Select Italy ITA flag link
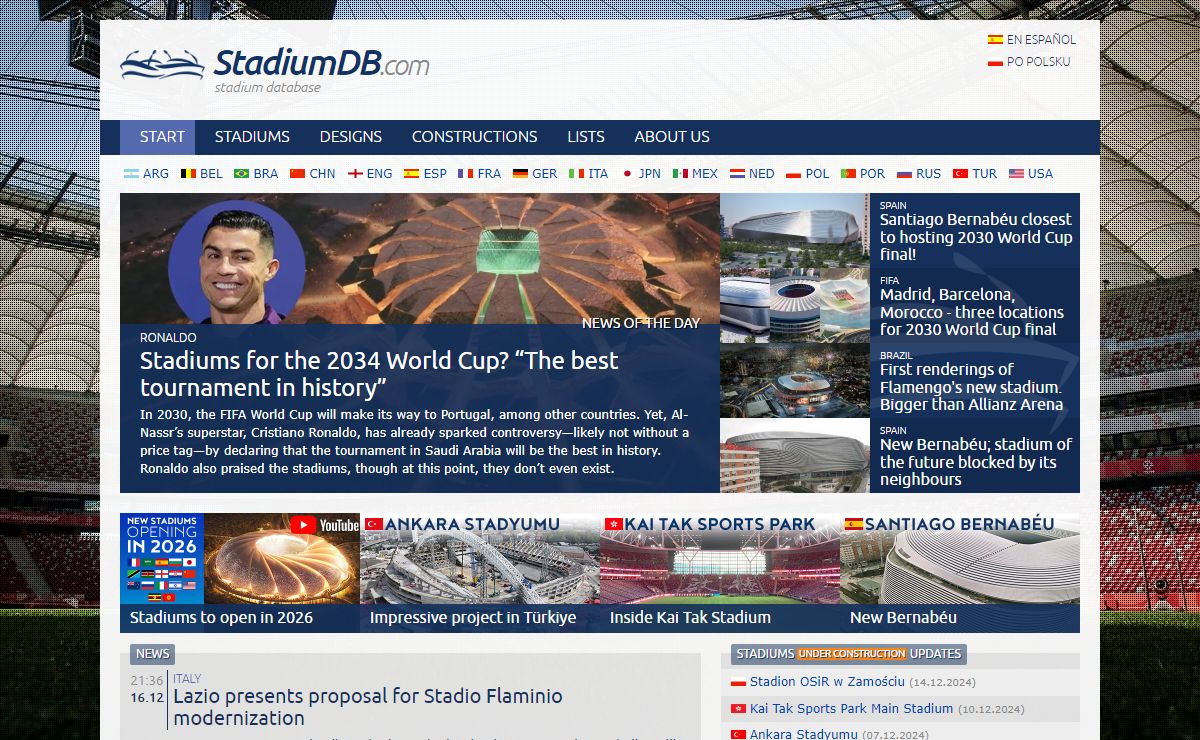This screenshot has width=1200, height=740. [x=589, y=174]
